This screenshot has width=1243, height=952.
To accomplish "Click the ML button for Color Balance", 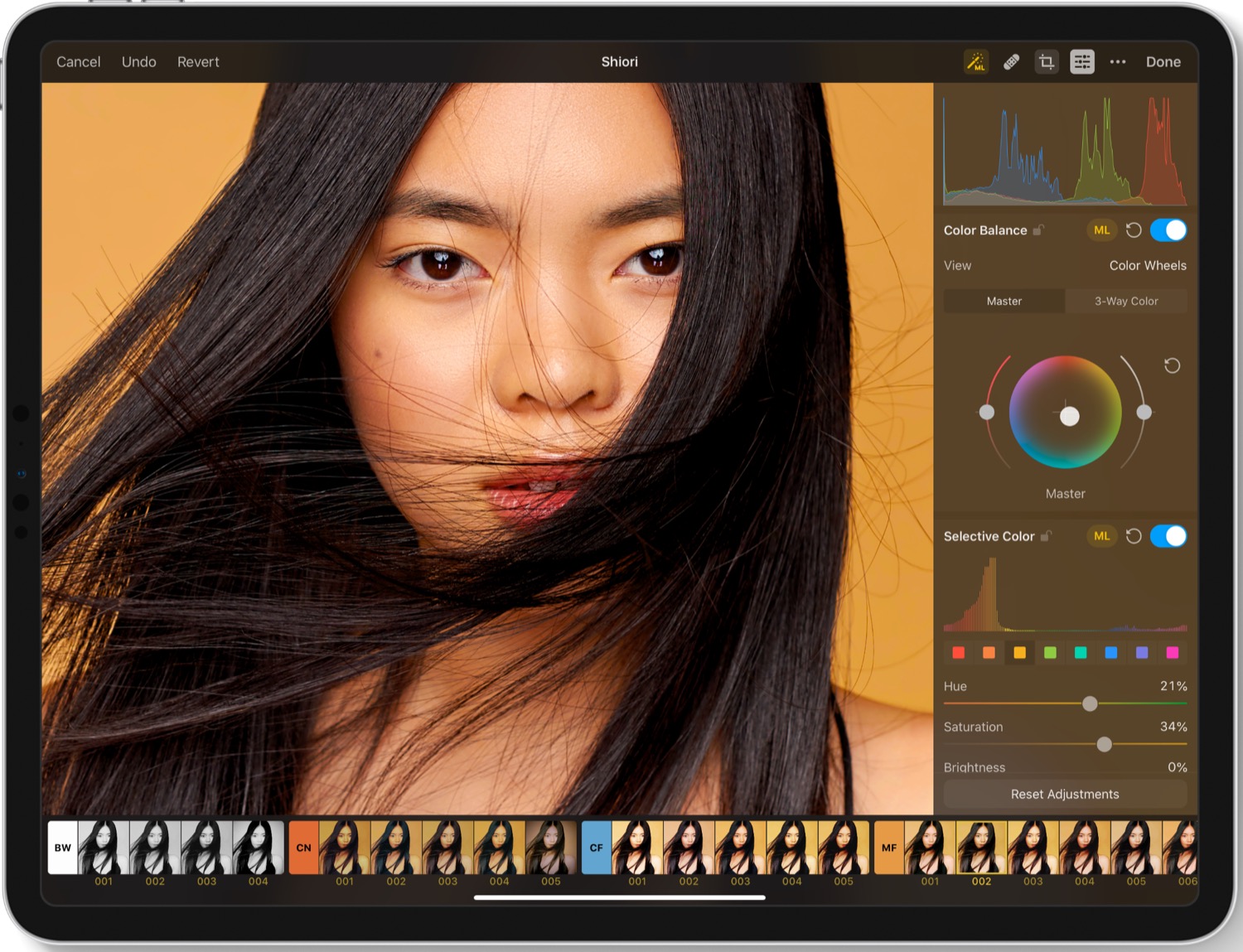I will [x=1101, y=230].
